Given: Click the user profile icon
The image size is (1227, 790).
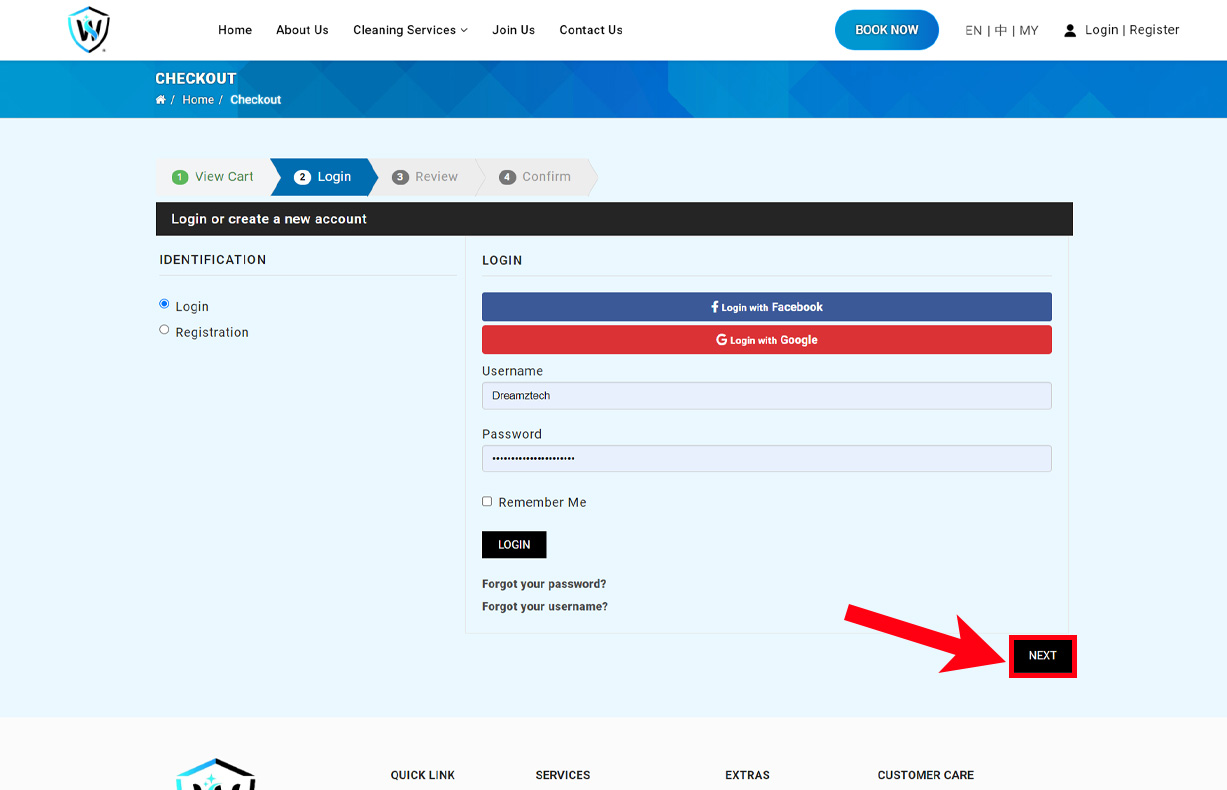Looking at the screenshot, I should coord(1070,31).
